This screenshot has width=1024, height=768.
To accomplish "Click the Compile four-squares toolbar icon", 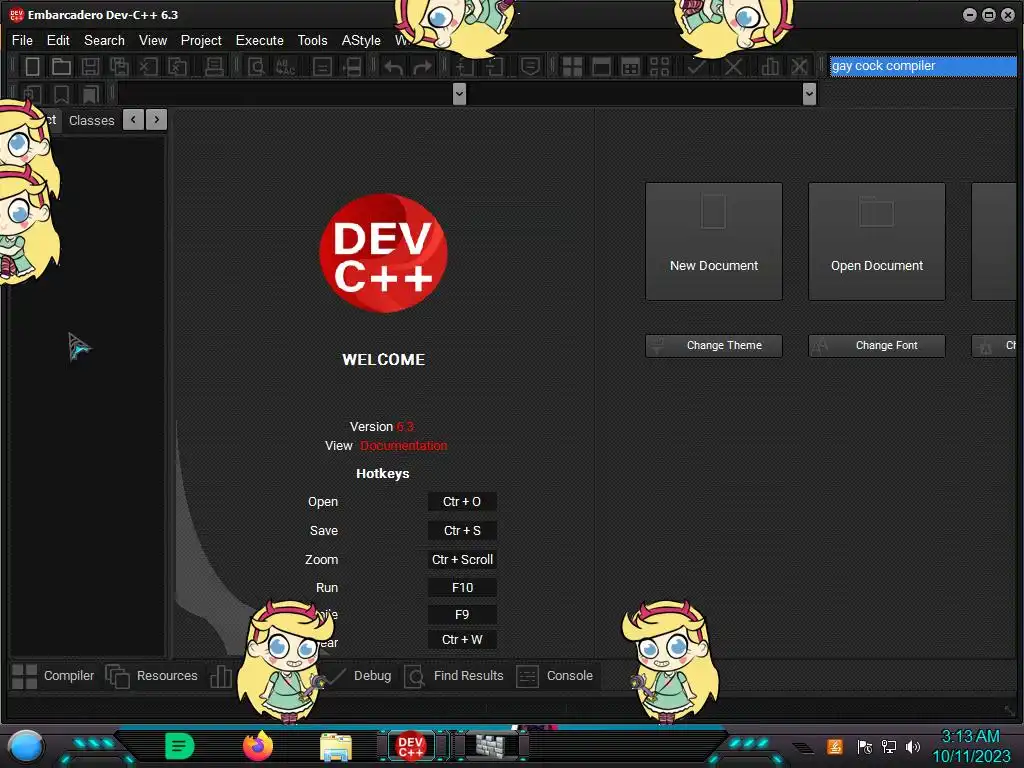I will (572, 67).
